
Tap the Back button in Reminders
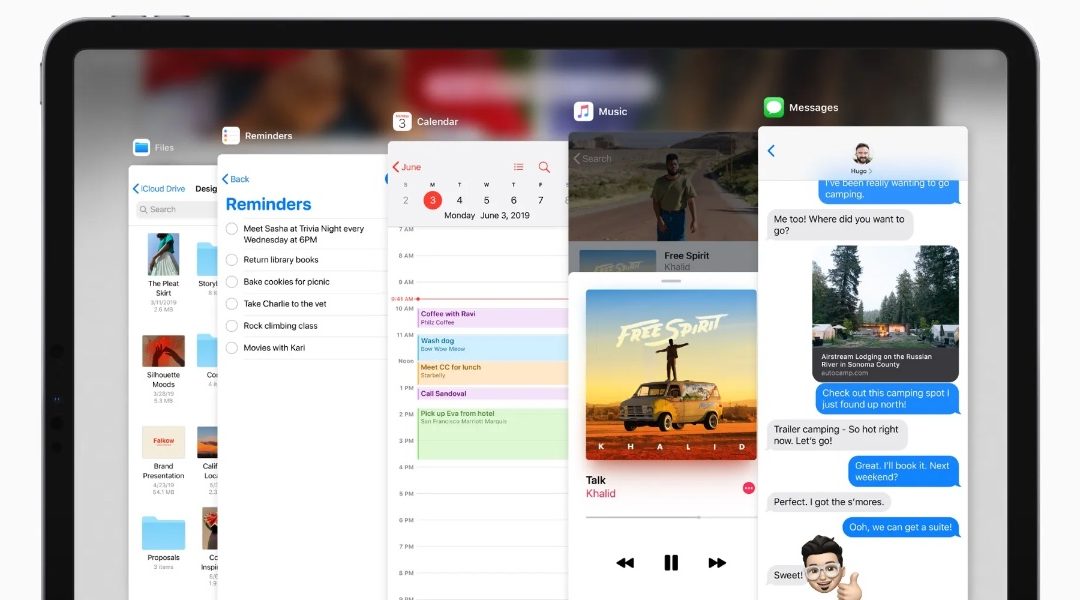(x=236, y=179)
